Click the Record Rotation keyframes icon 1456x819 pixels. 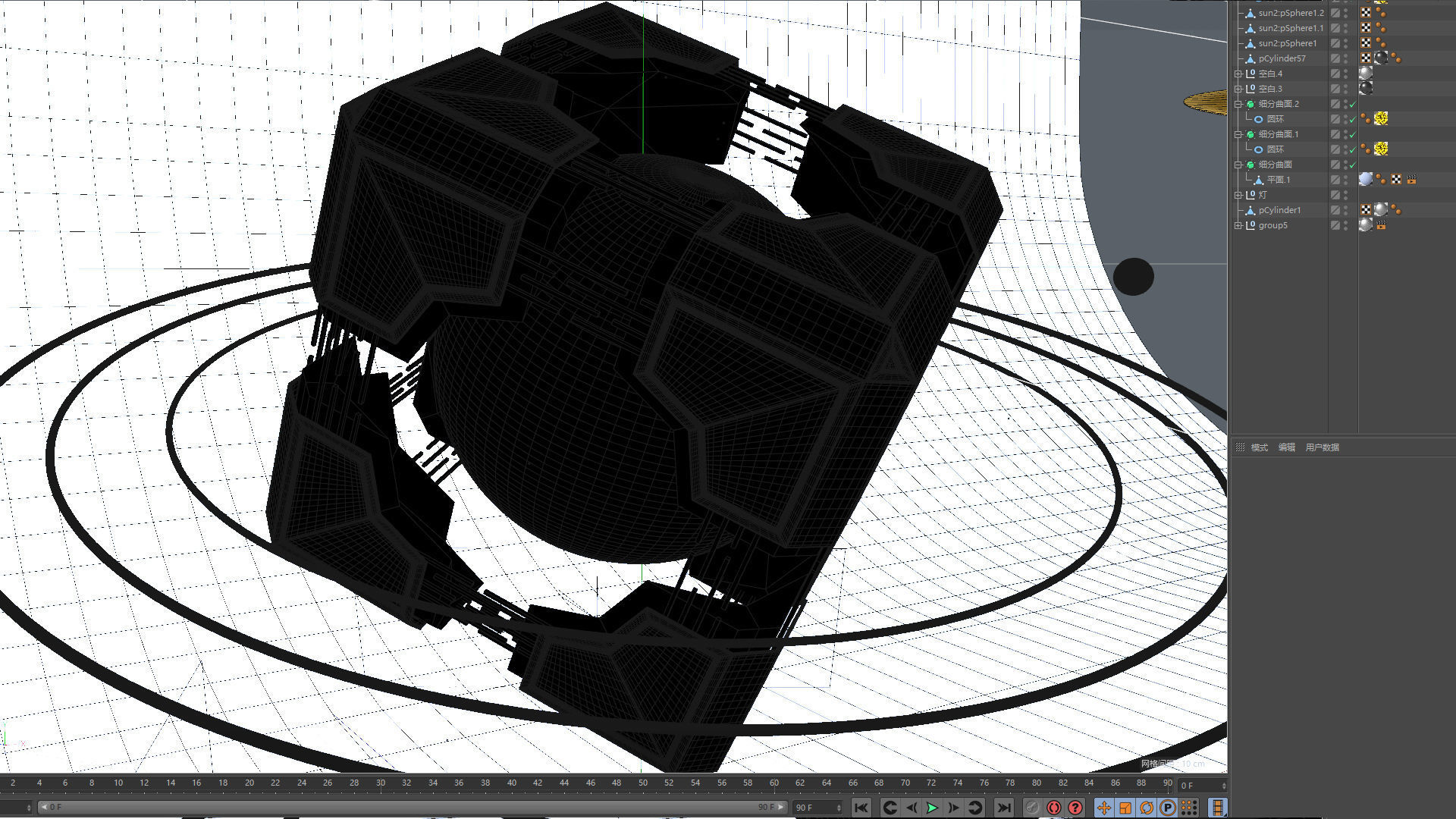[x=1147, y=808]
